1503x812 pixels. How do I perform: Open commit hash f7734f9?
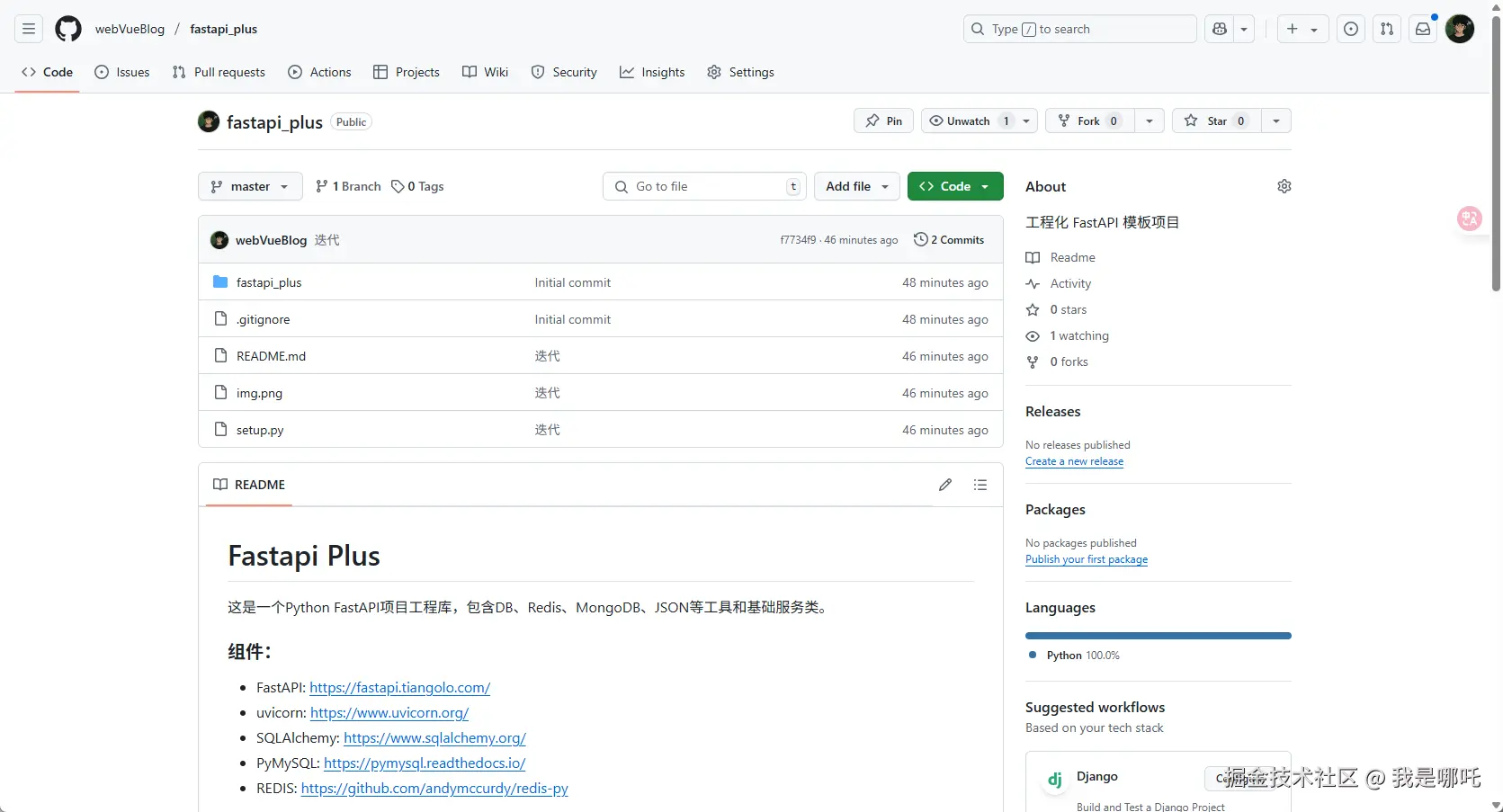pyautogui.click(x=798, y=240)
